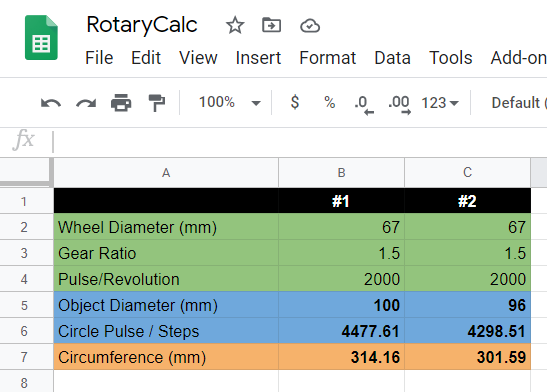Image resolution: width=547 pixels, height=392 pixels.
Task: Open the Format menu
Action: (x=328, y=58)
